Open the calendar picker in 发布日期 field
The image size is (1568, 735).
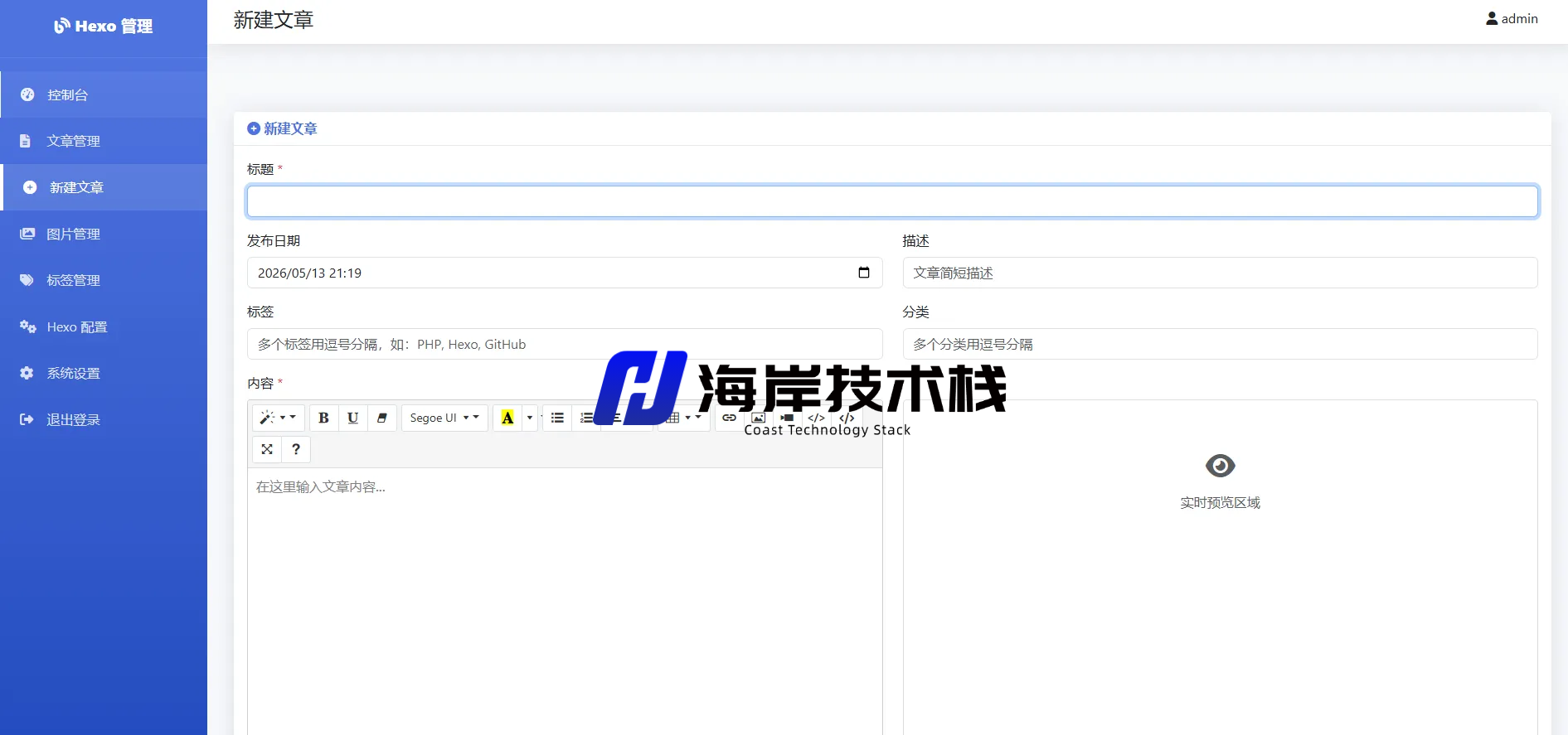[864, 273]
